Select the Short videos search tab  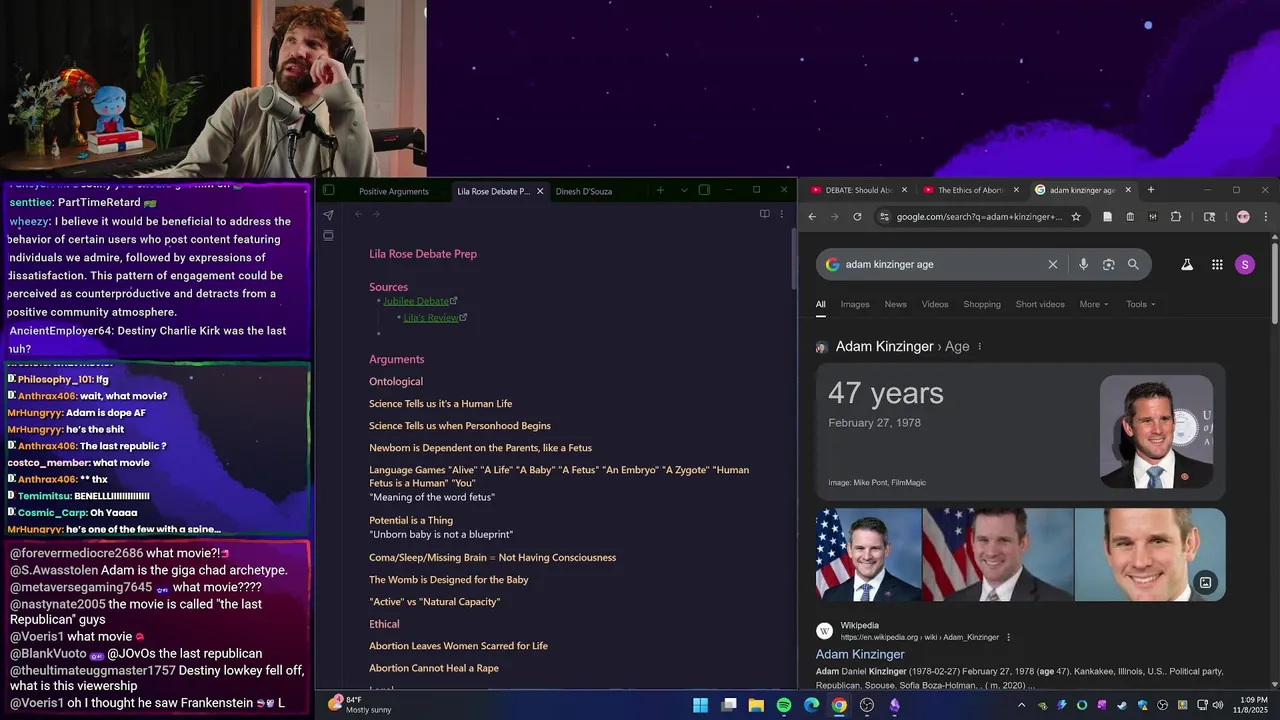1040,304
